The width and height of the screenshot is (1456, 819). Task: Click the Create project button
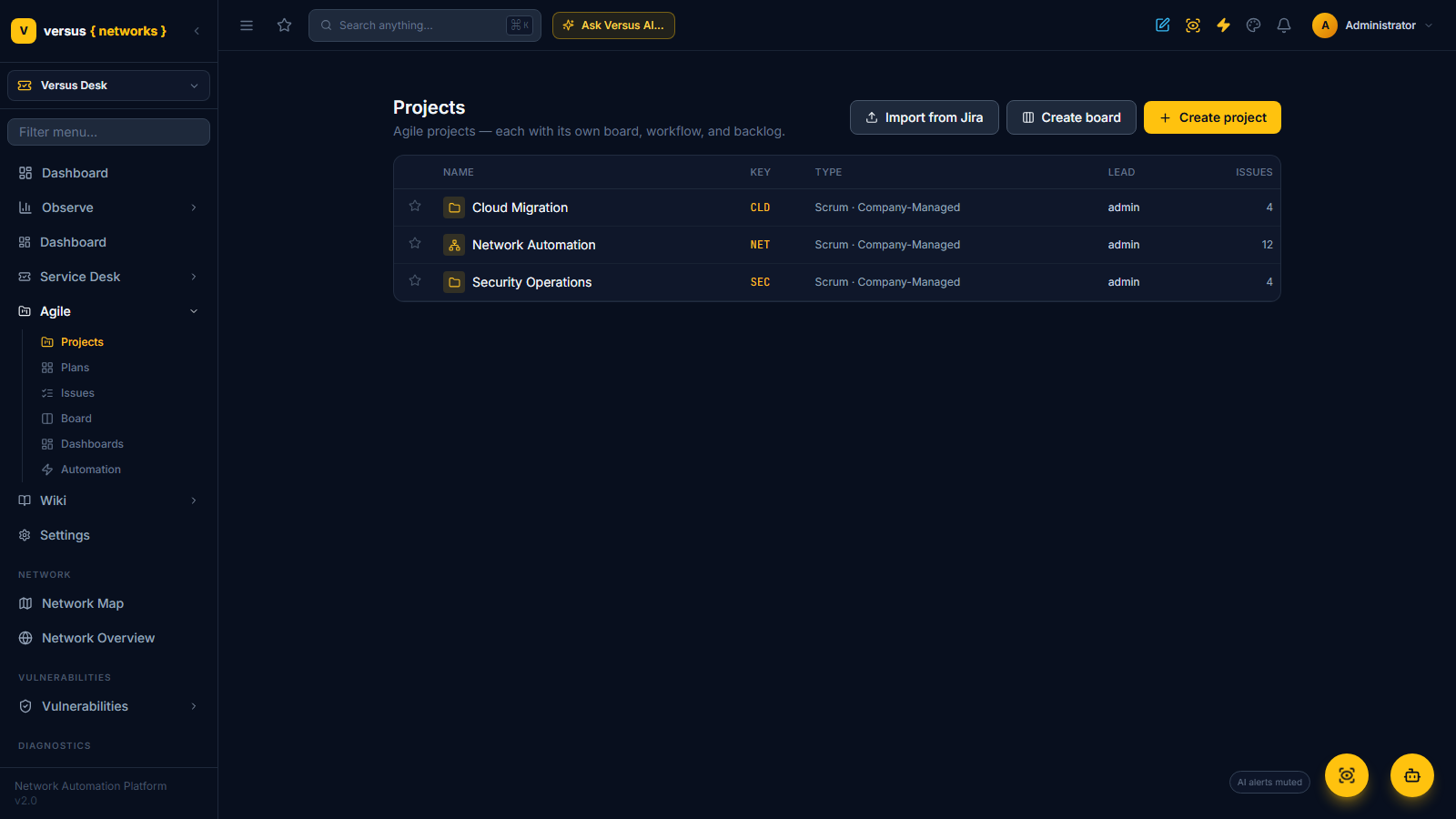point(1212,117)
